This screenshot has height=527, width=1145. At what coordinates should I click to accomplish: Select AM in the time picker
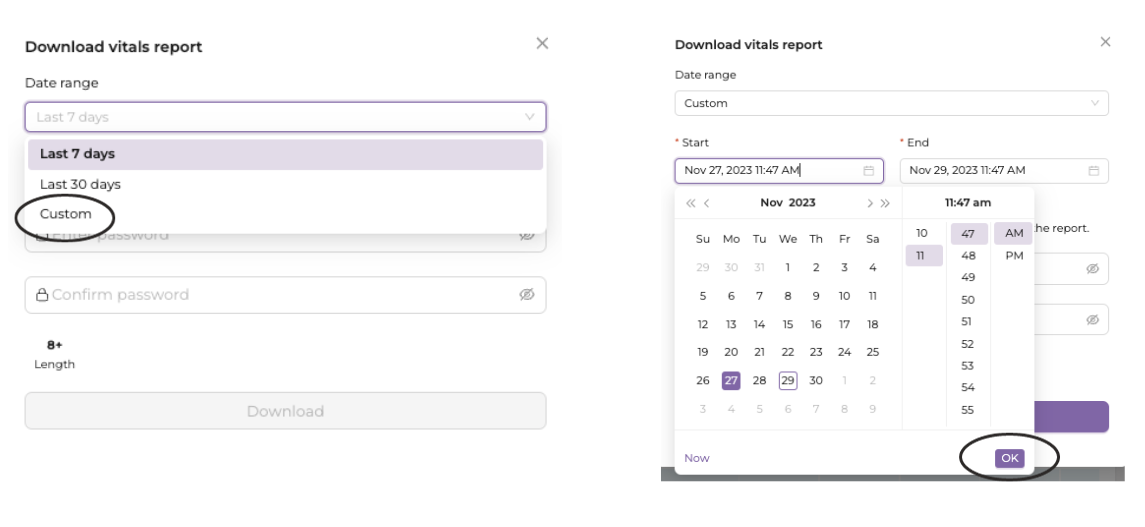1014,234
